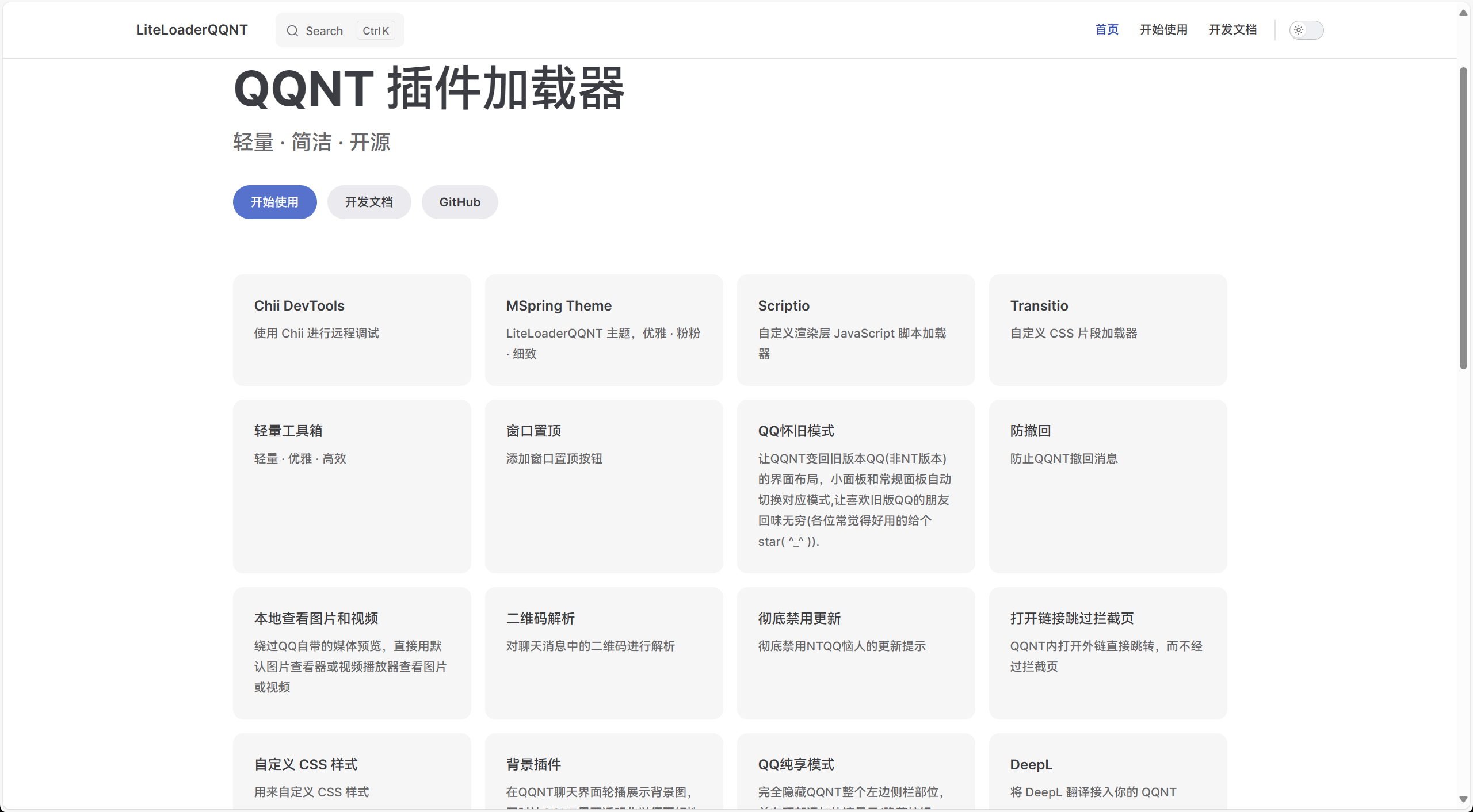Click the vertical scrollbar thumb

click(x=1463, y=219)
